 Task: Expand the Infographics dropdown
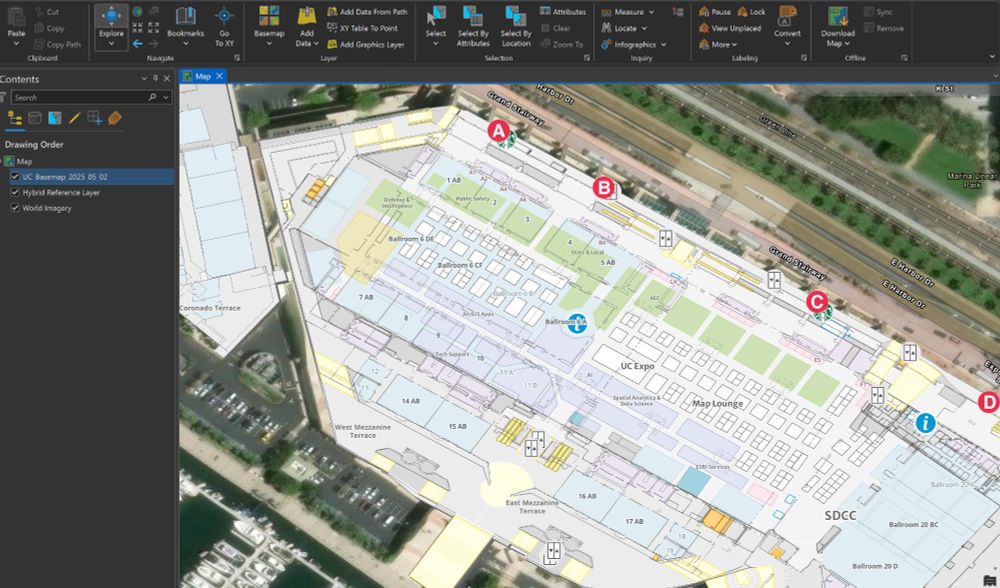(663, 45)
